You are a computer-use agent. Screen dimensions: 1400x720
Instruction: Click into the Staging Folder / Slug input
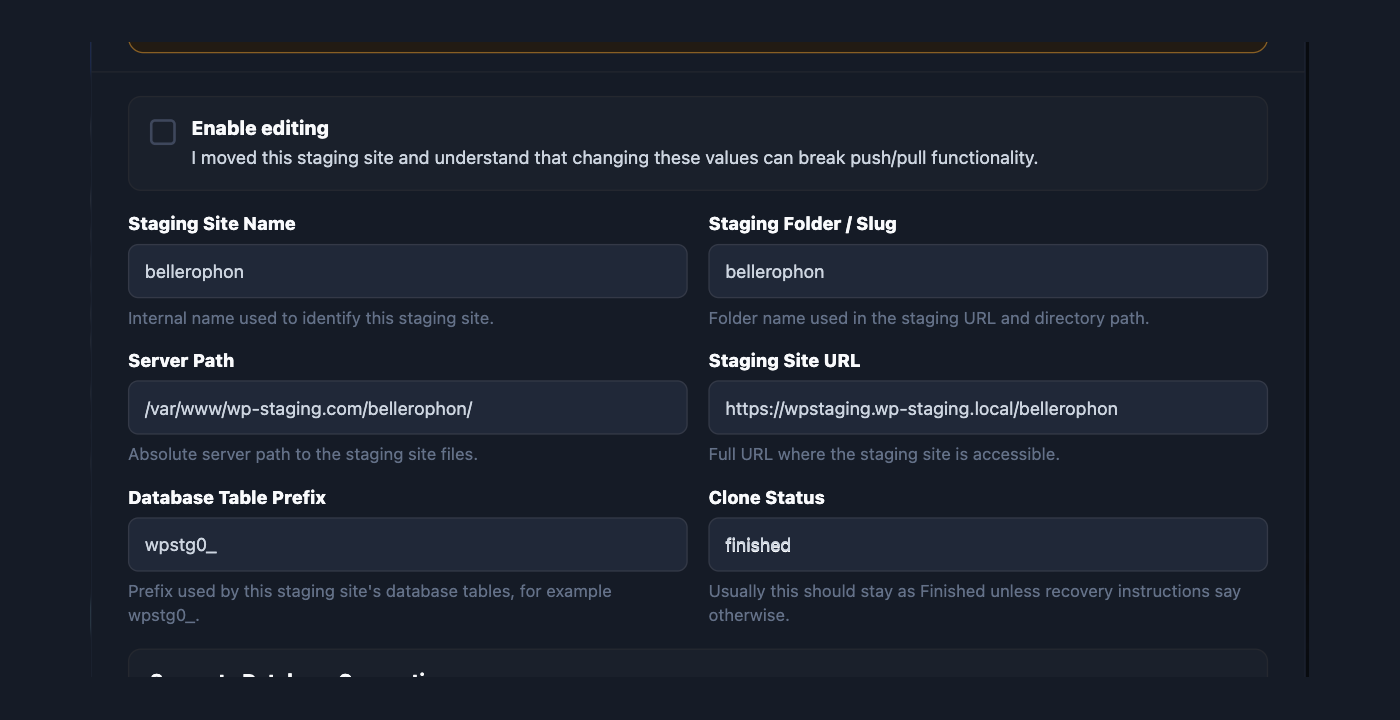(988, 271)
